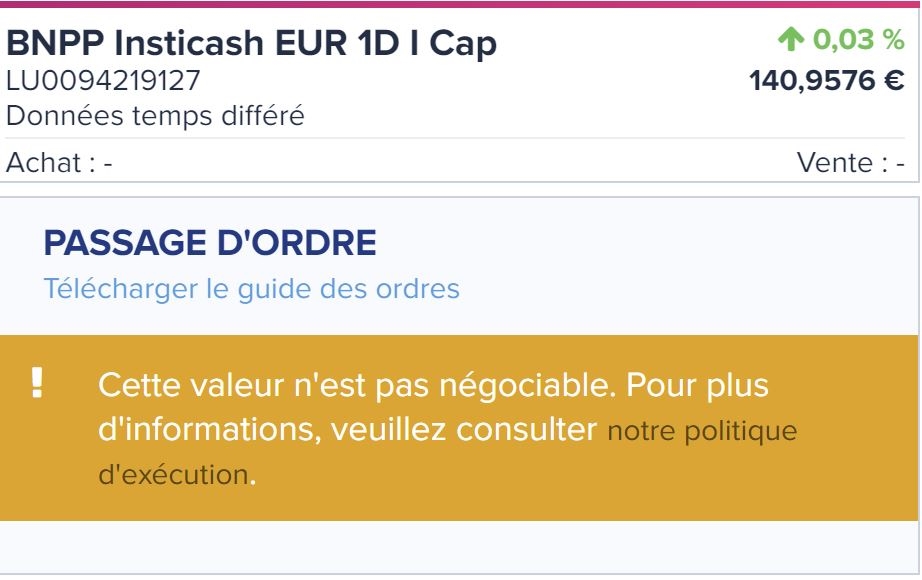922x580 pixels.
Task: Click the 'Achat : -' bid field
Action: (59, 163)
